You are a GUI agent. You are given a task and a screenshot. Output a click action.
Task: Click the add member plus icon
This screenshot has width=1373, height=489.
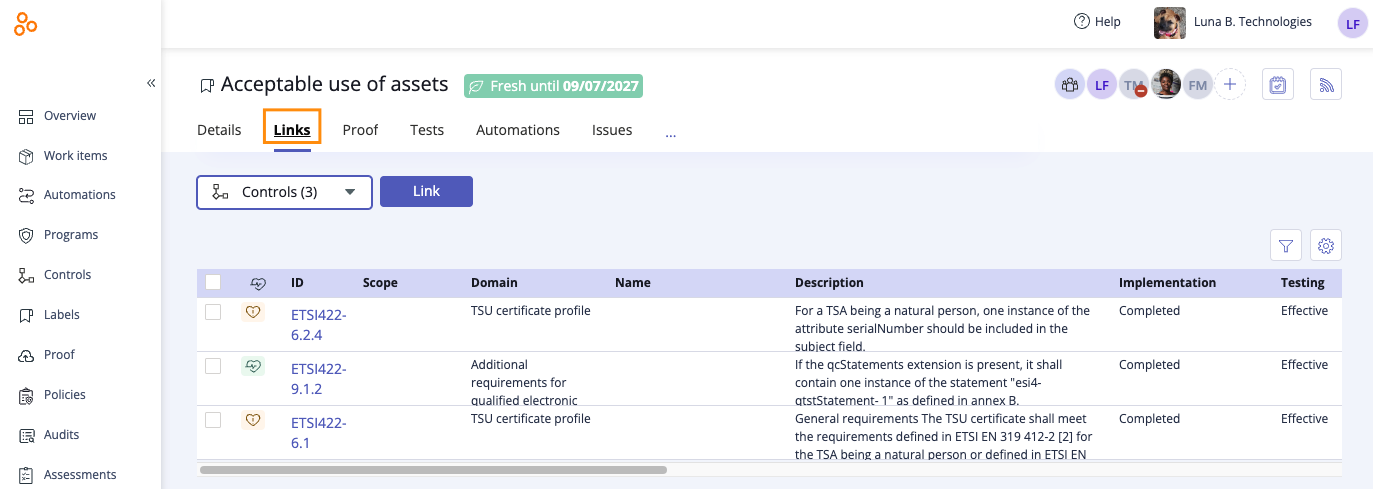tap(1230, 85)
